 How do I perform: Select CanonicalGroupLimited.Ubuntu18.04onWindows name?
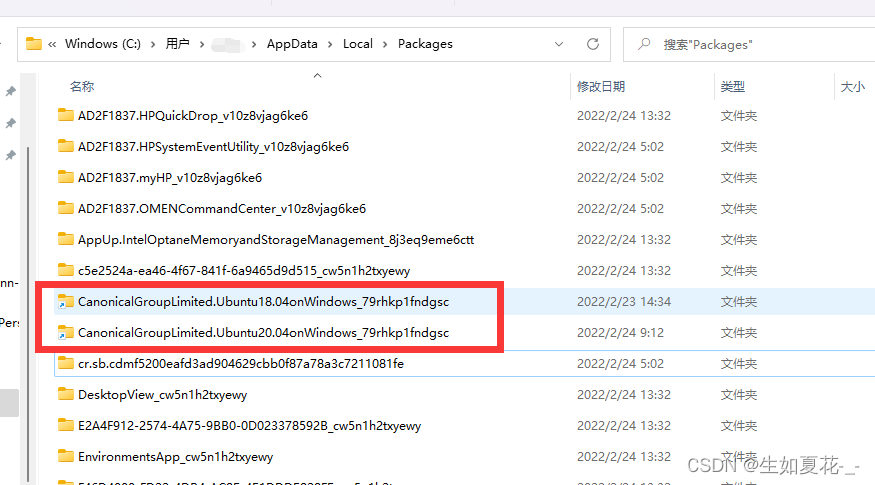(263, 301)
